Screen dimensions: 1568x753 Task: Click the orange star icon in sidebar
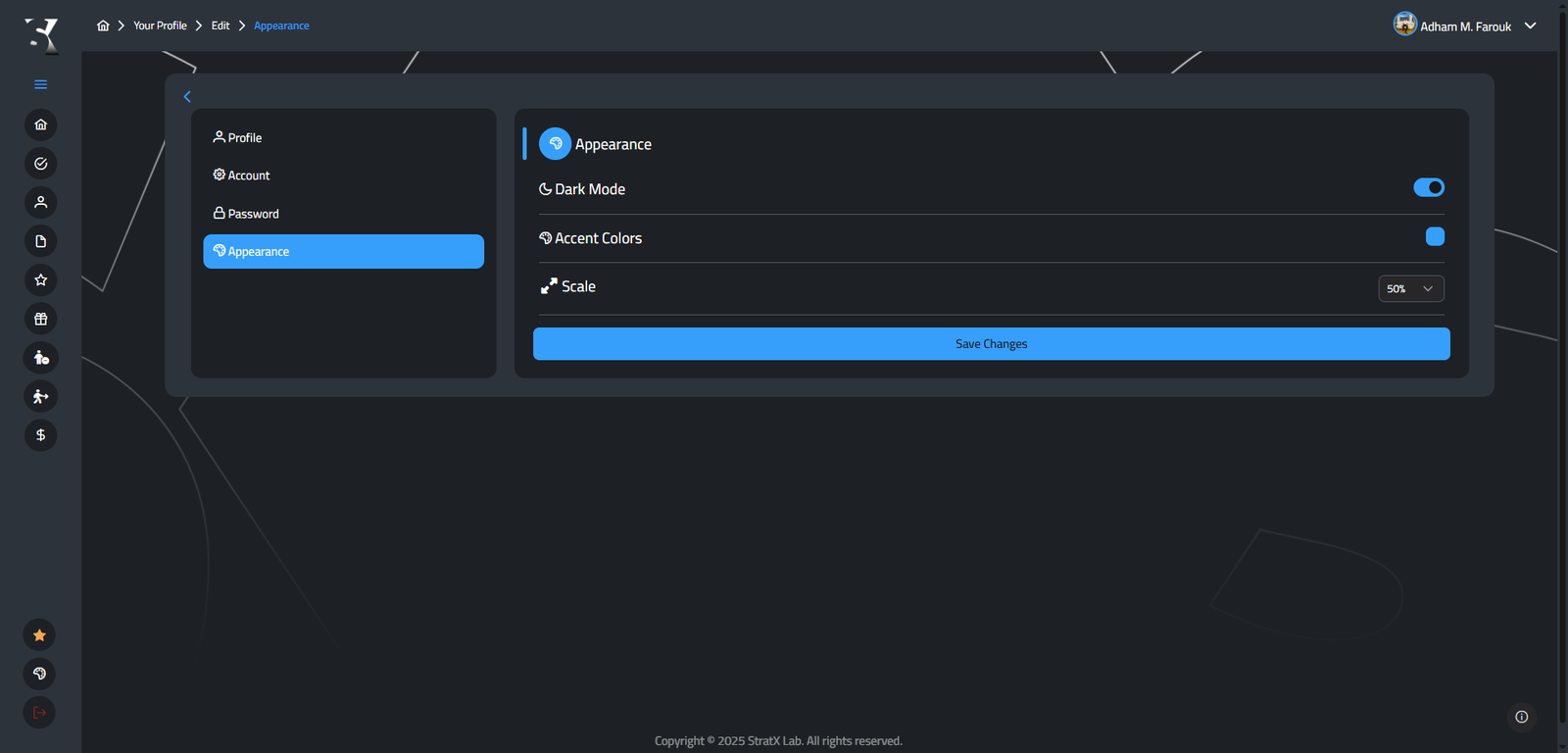coord(39,635)
